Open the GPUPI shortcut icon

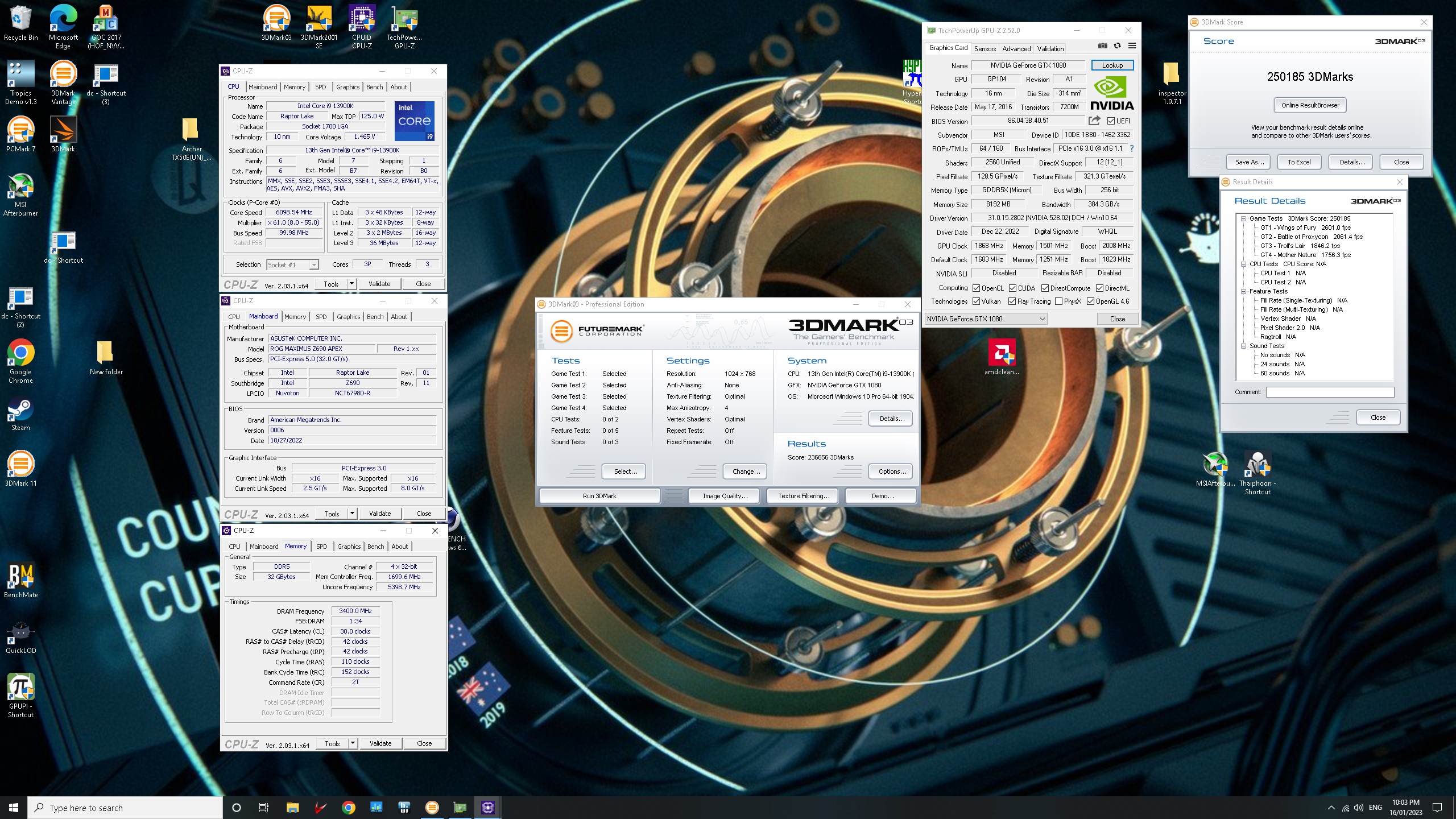tap(20, 696)
